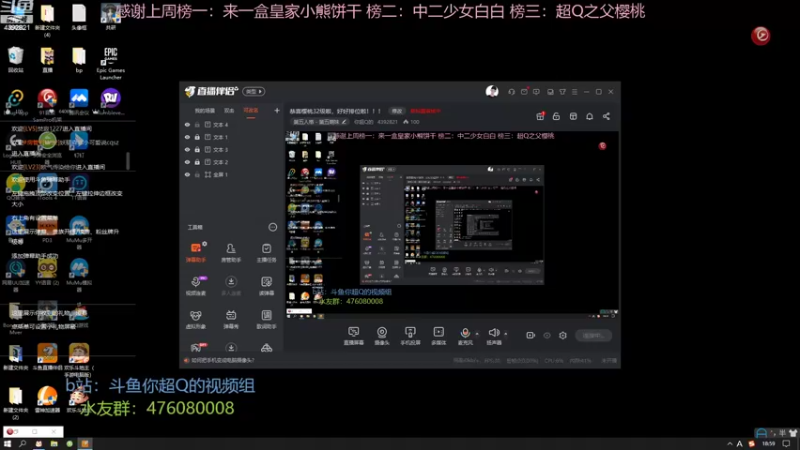Show hidden icons in Windows system tray

coord(730,444)
